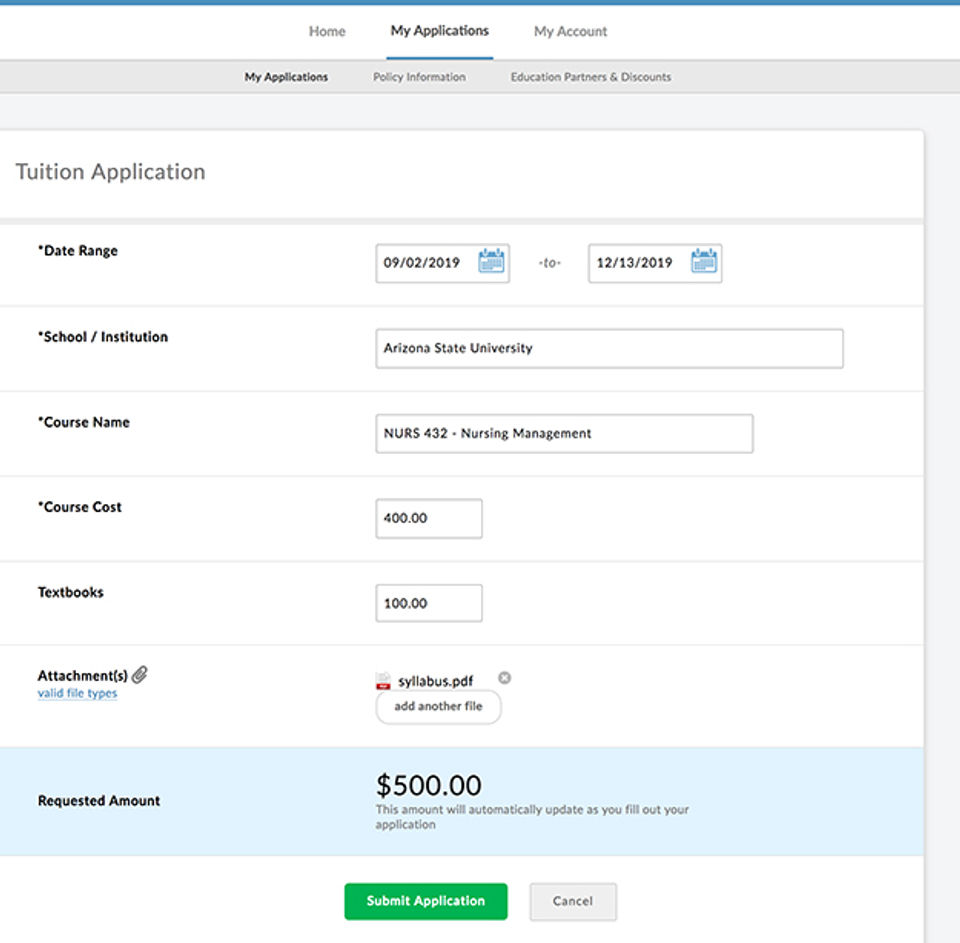
Task: Go to the Home tab
Action: [327, 31]
